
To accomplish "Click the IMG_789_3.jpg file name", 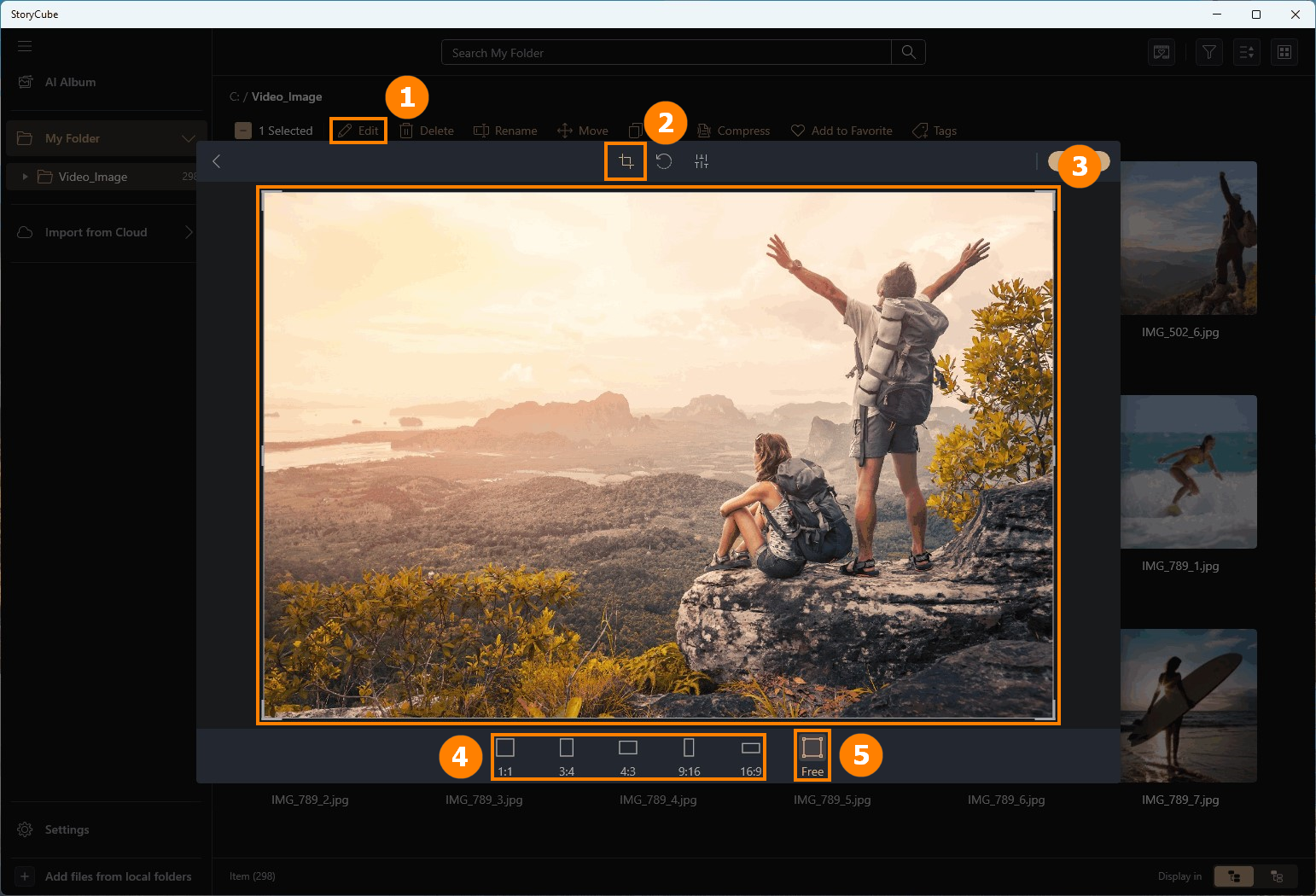I will click(484, 800).
